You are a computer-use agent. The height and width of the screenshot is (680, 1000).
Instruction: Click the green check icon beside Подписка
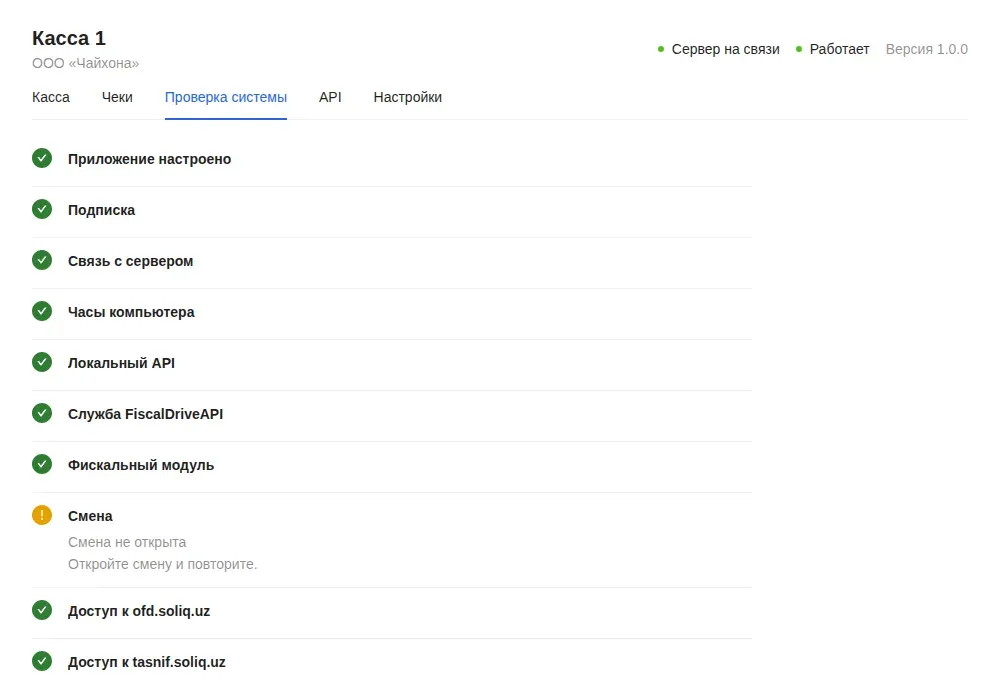pos(42,209)
